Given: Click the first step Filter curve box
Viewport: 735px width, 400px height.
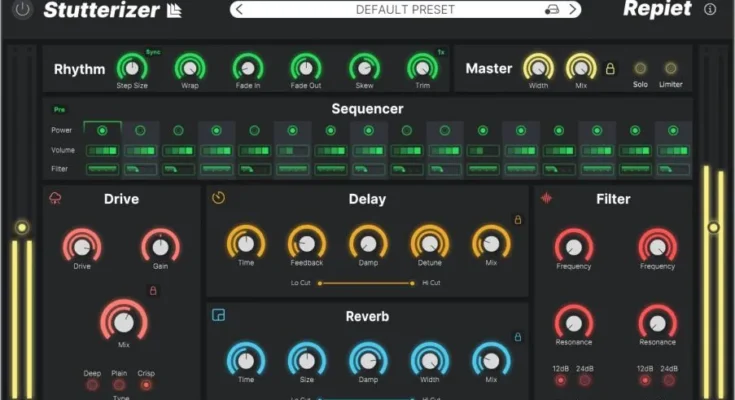Looking at the screenshot, I should (102, 169).
